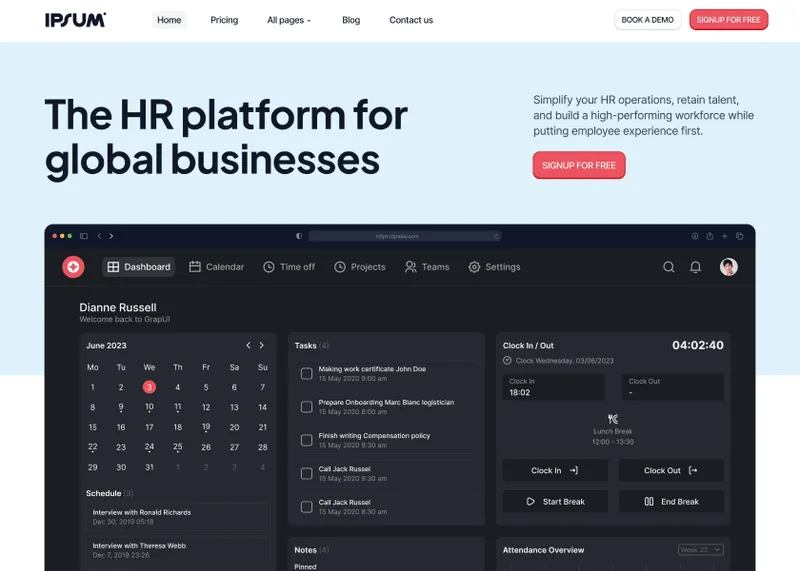Click the browser new tab plus icon
Image resolution: width=800 pixels, height=571 pixels.
[x=724, y=236]
